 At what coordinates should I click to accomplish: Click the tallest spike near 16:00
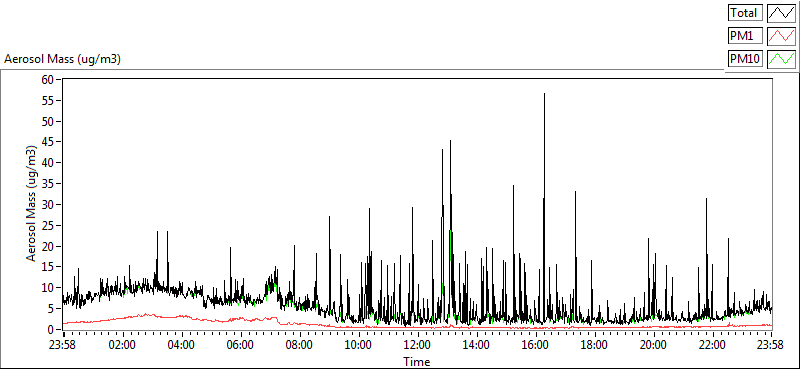(x=544, y=94)
